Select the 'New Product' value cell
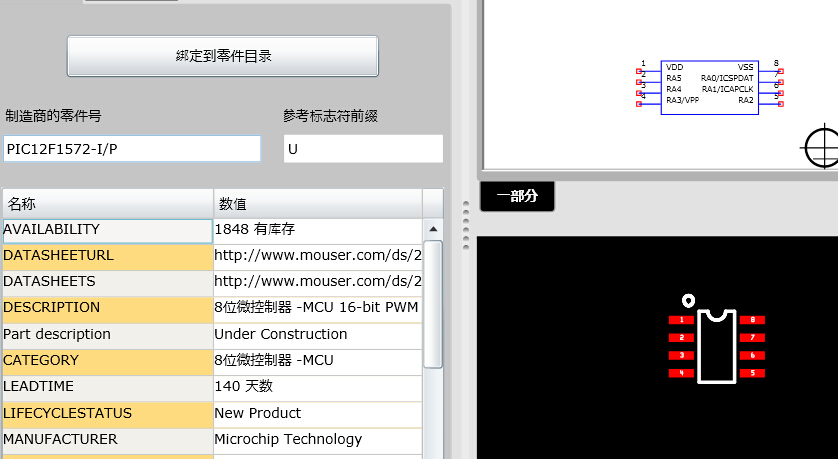Viewport: 838px width, 459px height. 318,415
